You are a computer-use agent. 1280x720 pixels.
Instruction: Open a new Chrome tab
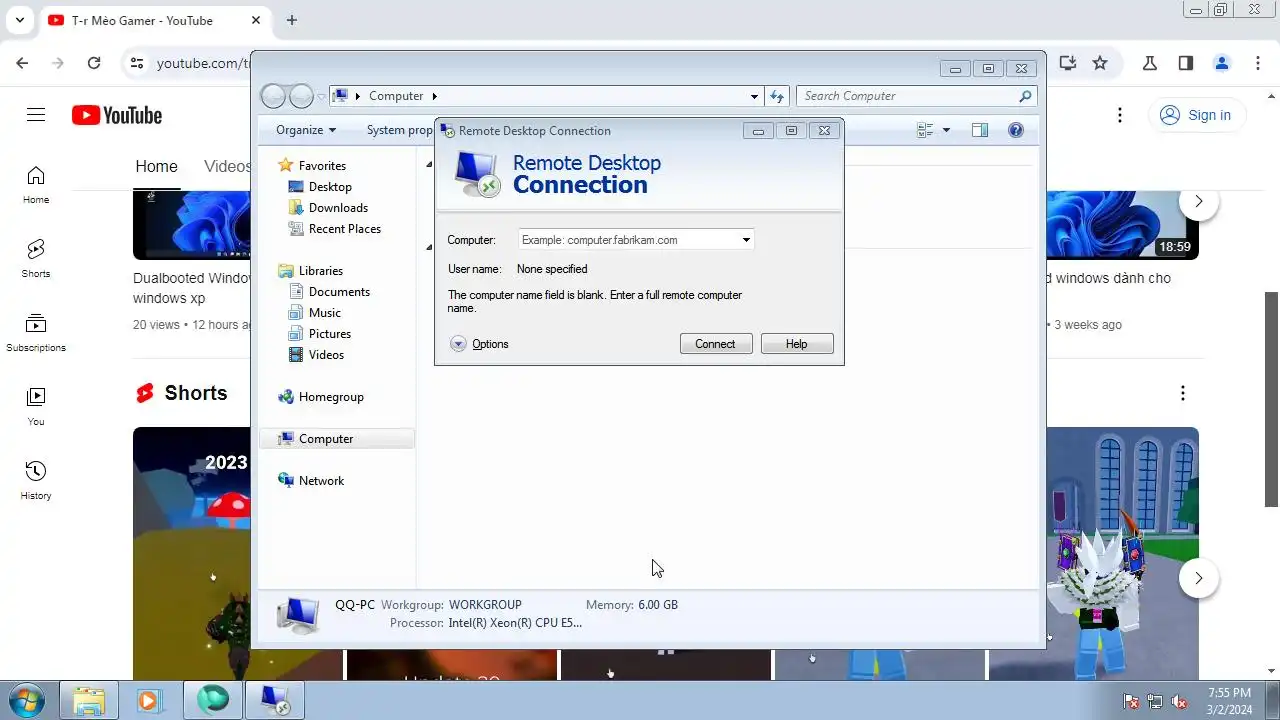(x=292, y=20)
